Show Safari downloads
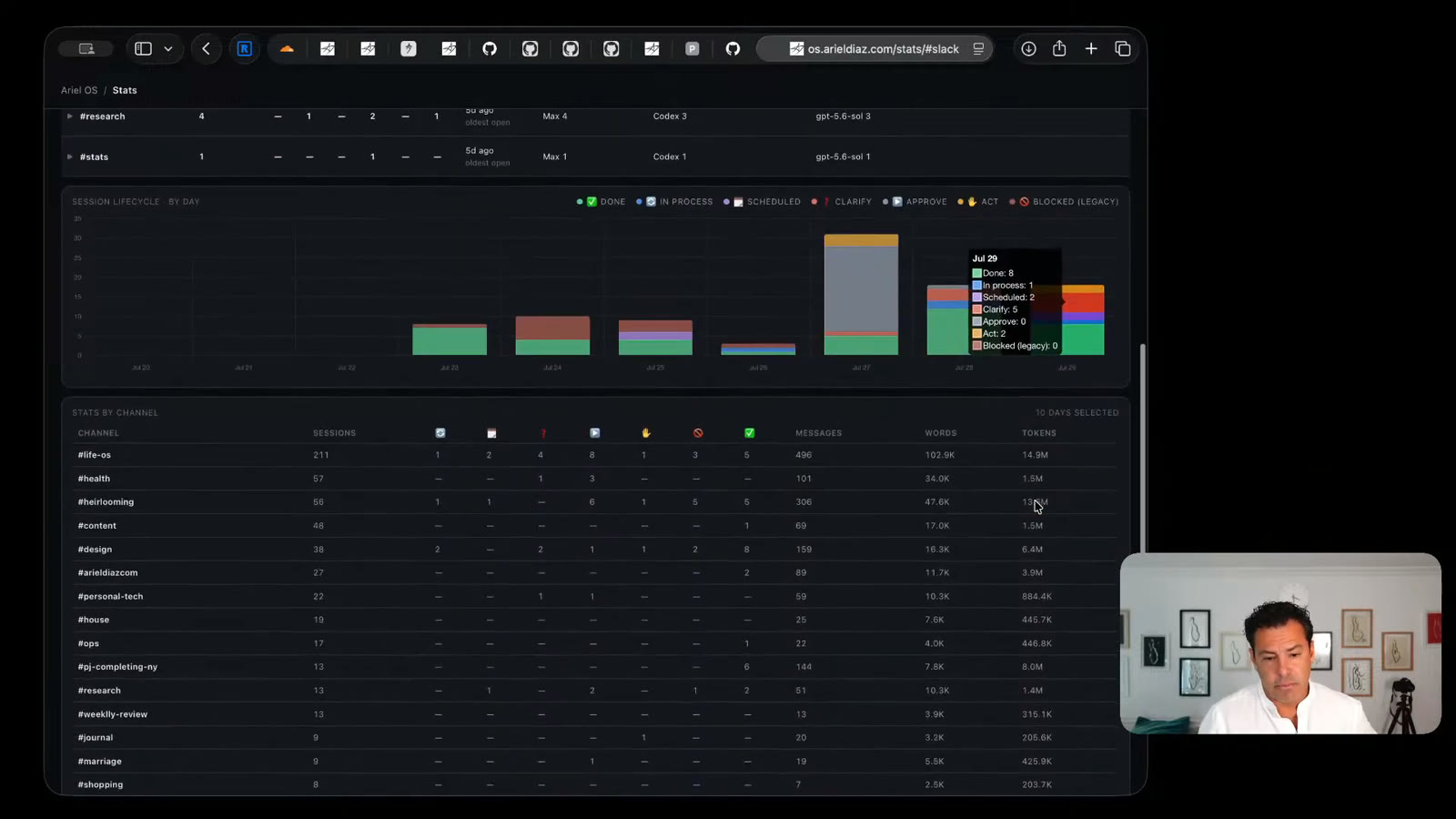The height and width of the screenshot is (819, 1456). click(1028, 49)
